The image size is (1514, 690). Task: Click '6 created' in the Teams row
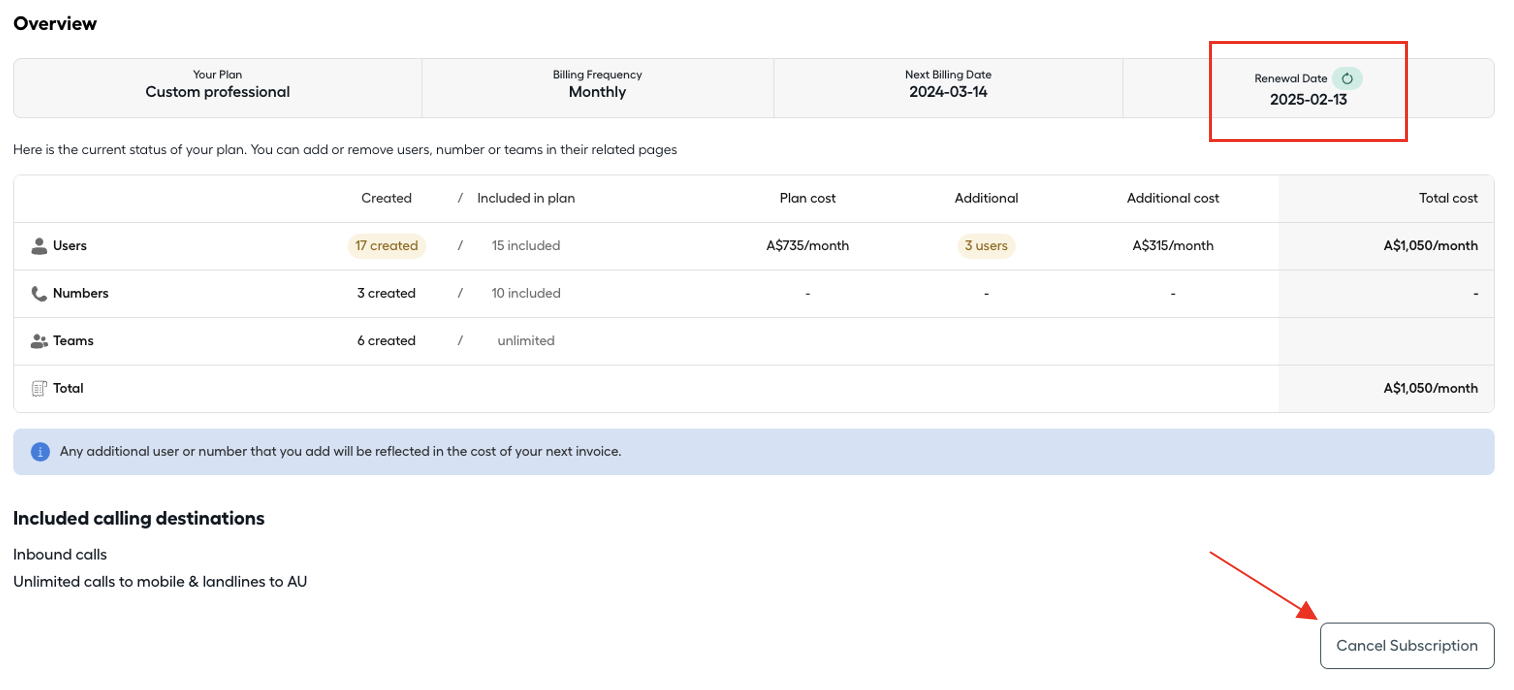click(386, 340)
